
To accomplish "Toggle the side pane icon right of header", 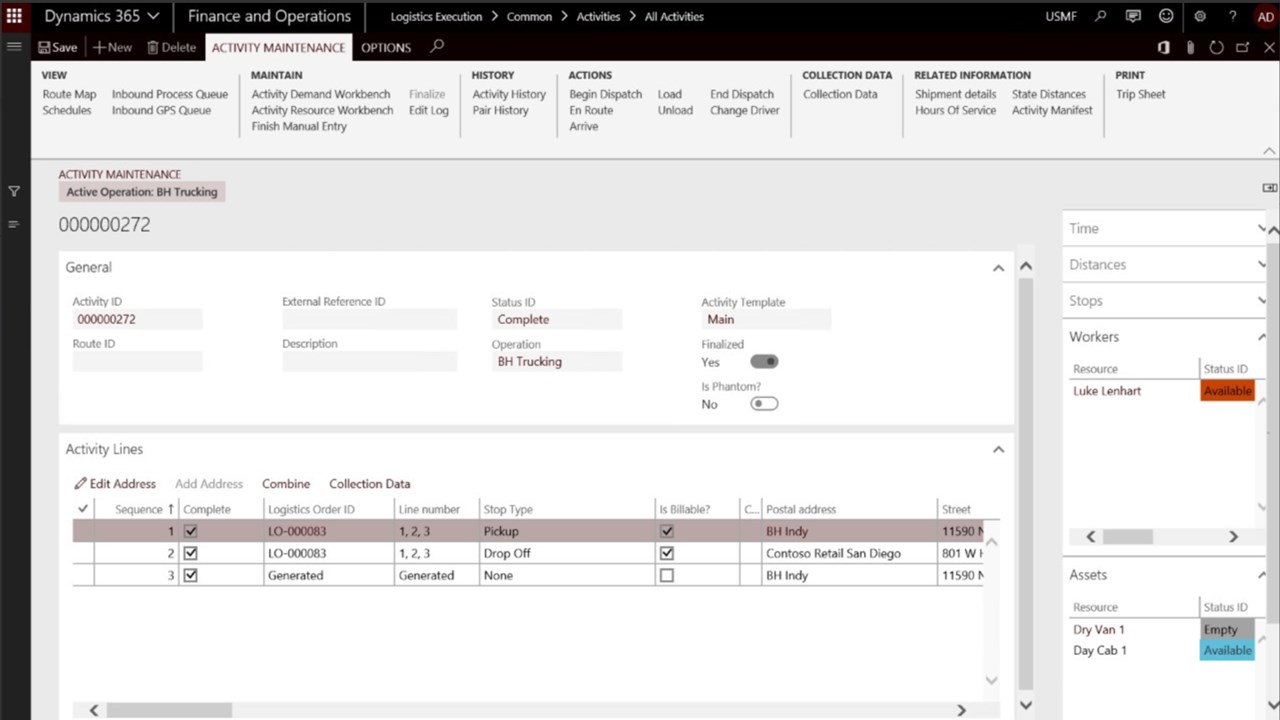I will click(x=1269, y=188).
